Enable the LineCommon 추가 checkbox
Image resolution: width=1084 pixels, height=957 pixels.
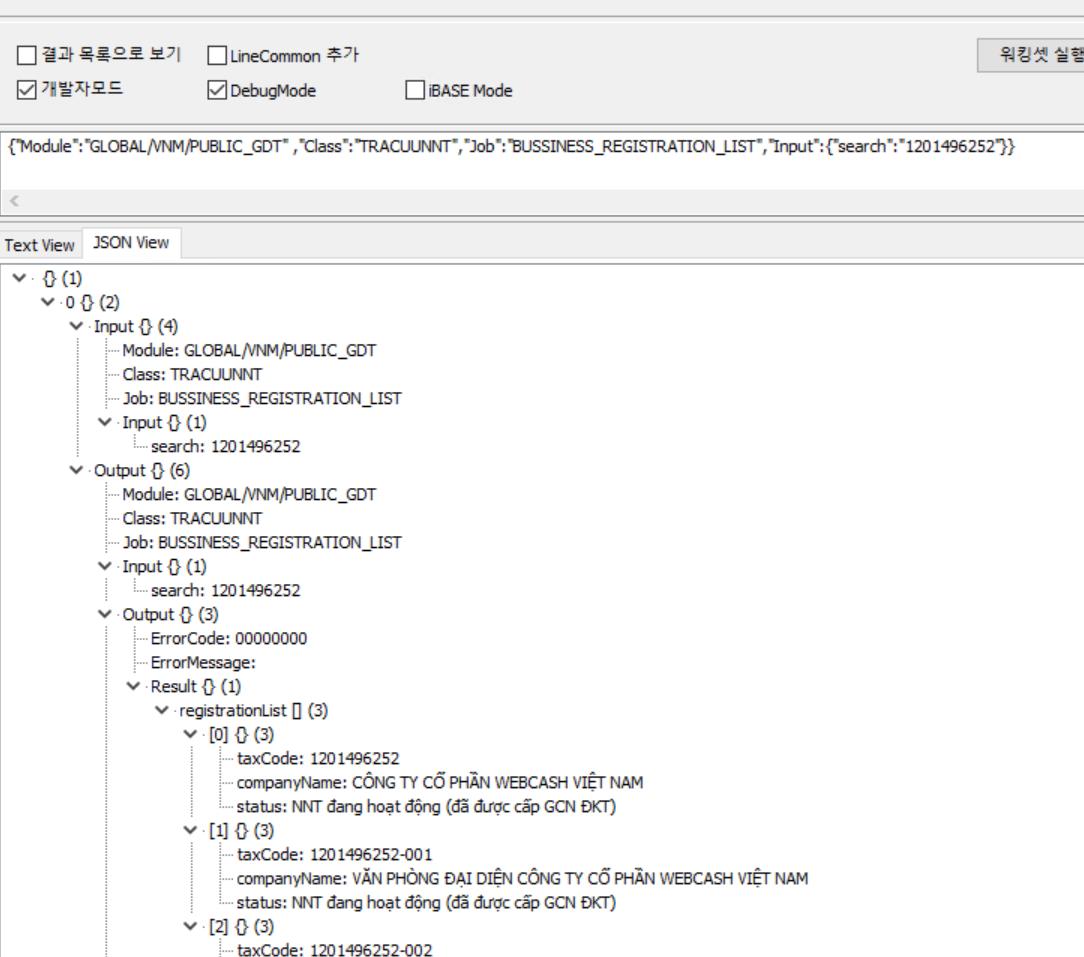217,55
